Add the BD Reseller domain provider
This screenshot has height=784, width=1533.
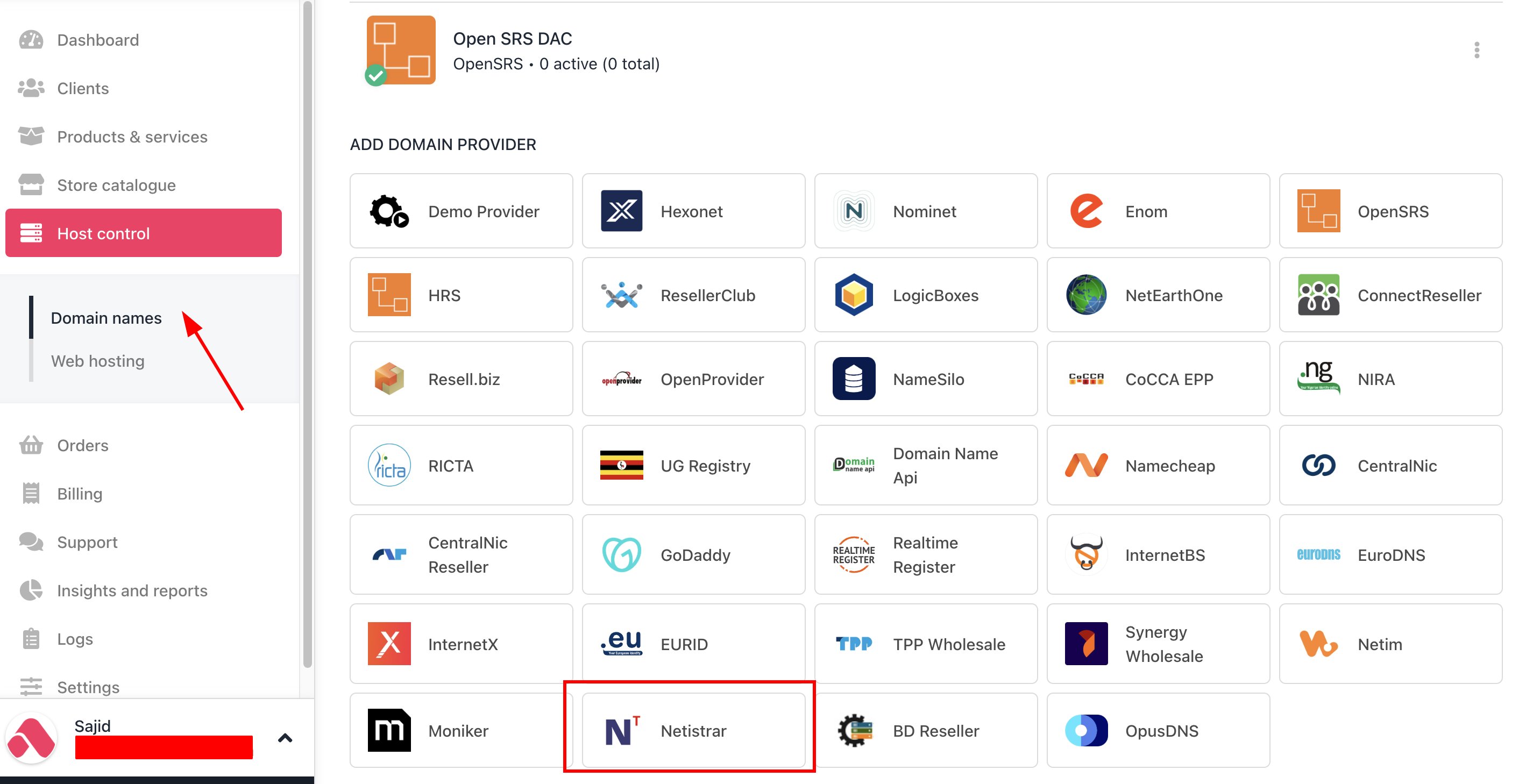[x=925, y=730]
